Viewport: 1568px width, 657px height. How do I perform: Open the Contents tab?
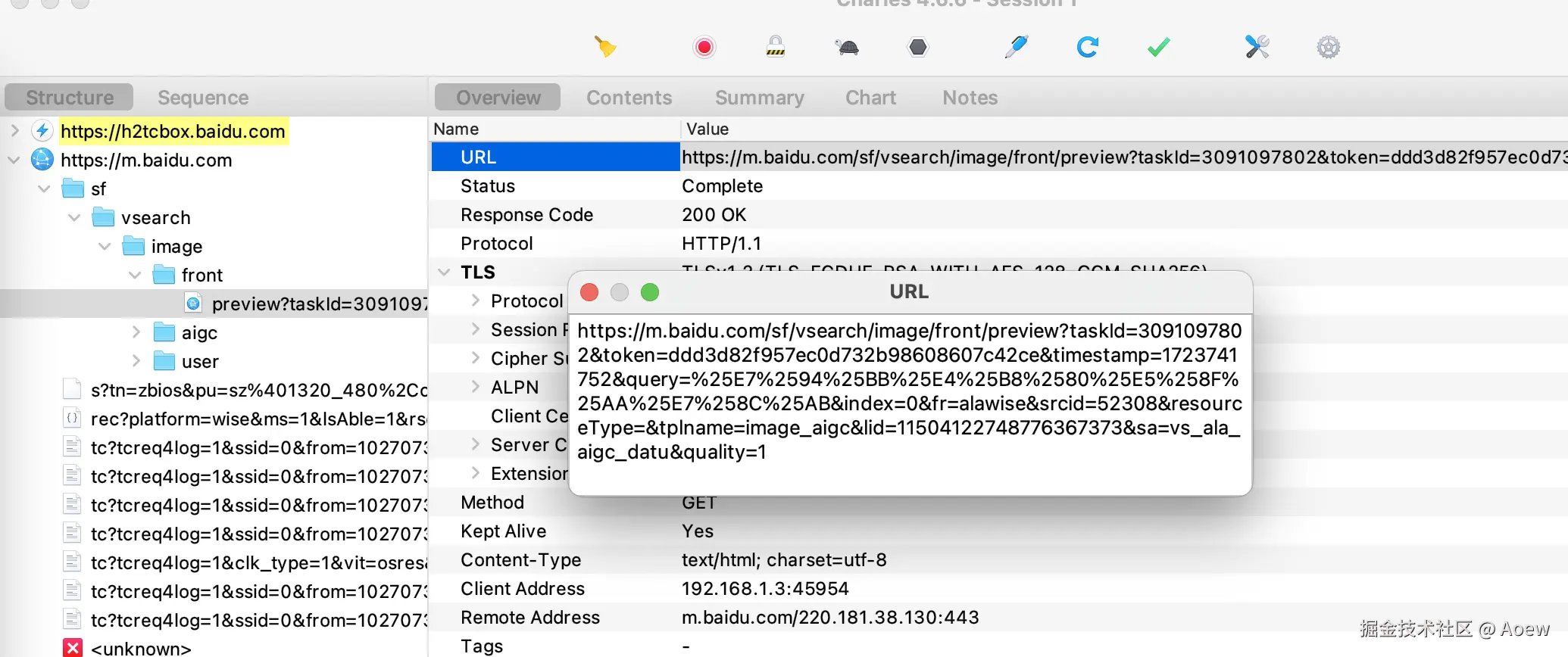pyautogui.click(x=629, y=98)
